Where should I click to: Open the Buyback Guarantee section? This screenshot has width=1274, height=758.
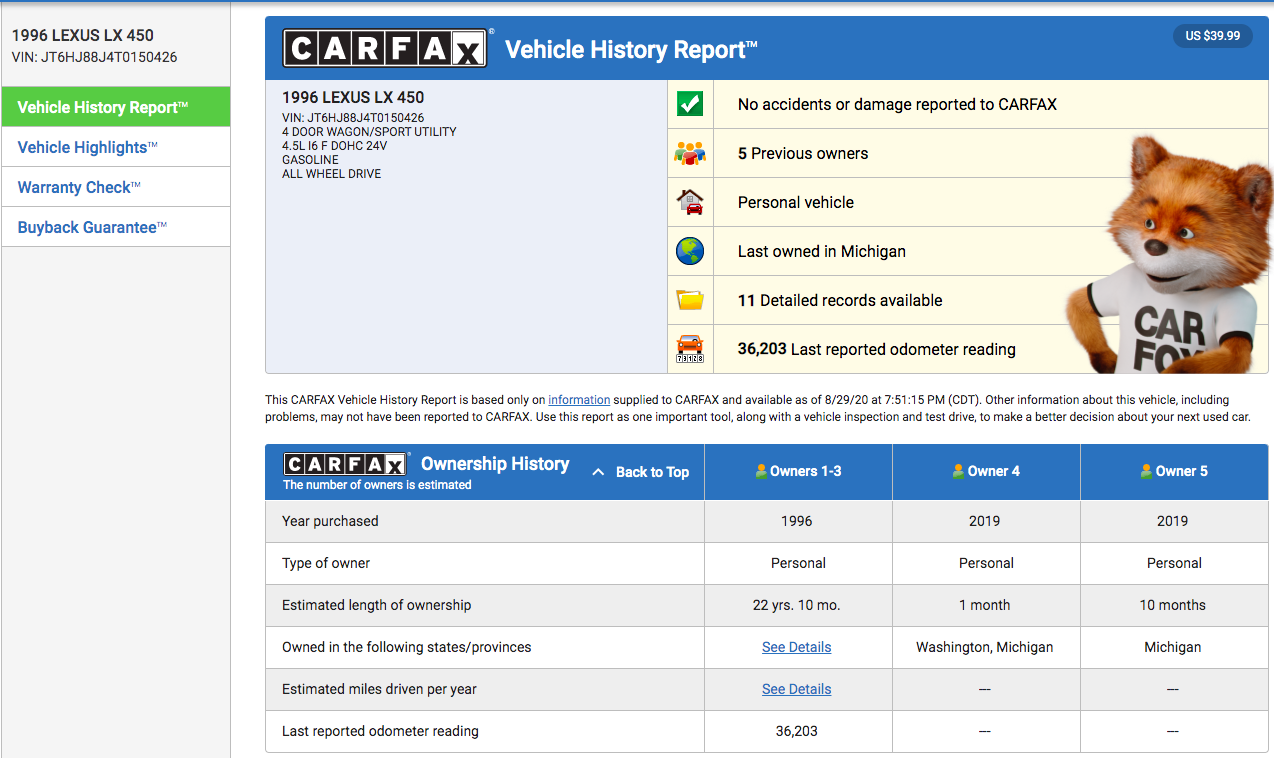(116, 227)
